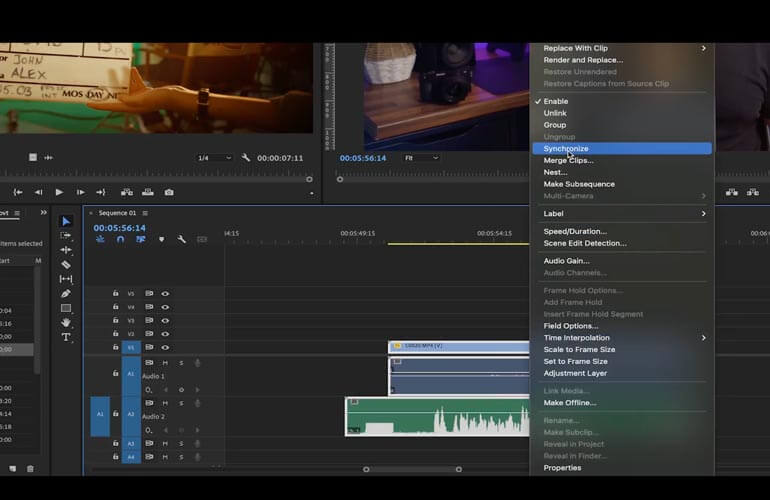Toggle V5 track lock
Screen dimensions: 770x500
coord(115,293)
